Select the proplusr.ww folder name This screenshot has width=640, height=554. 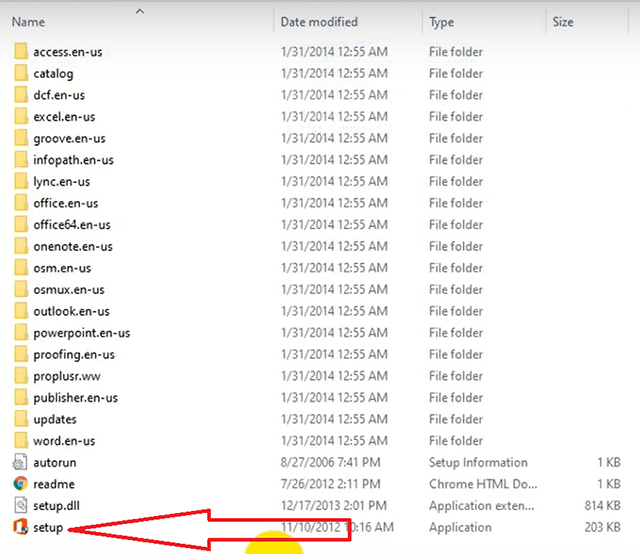coord(66,376)
